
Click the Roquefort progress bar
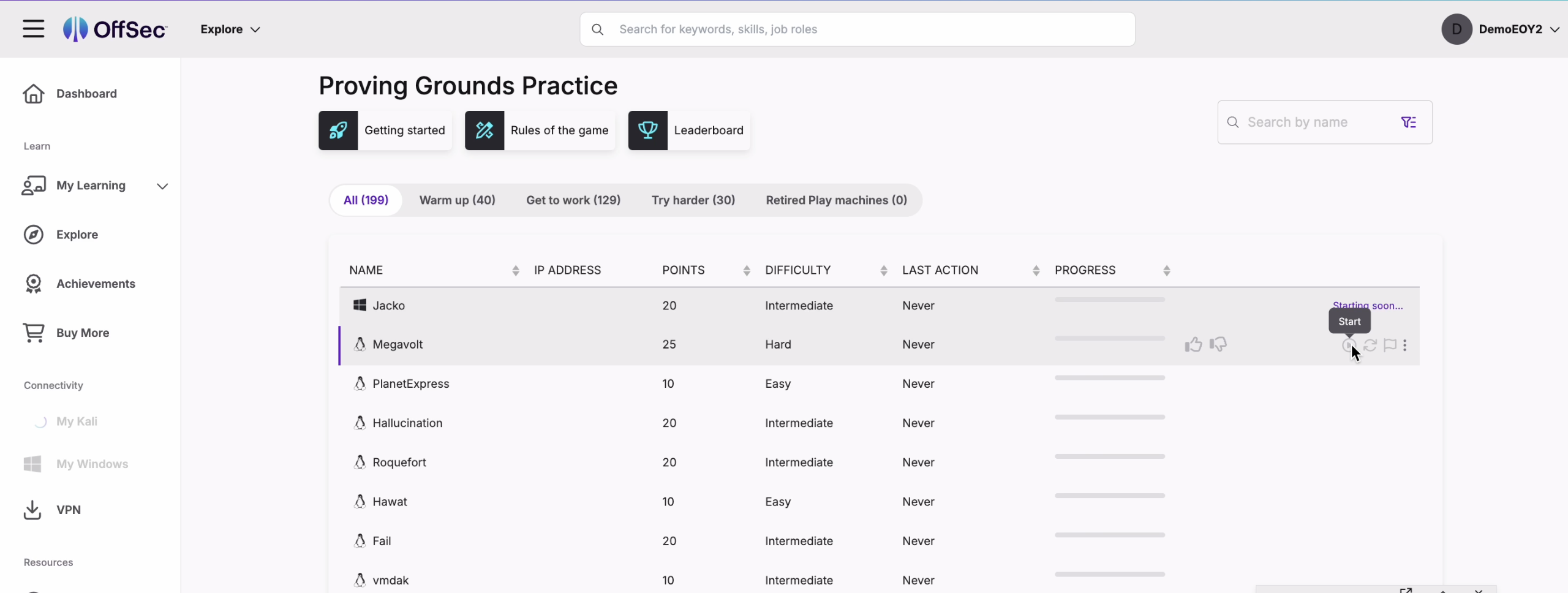pyautogui.click(x=1110, y=456)
